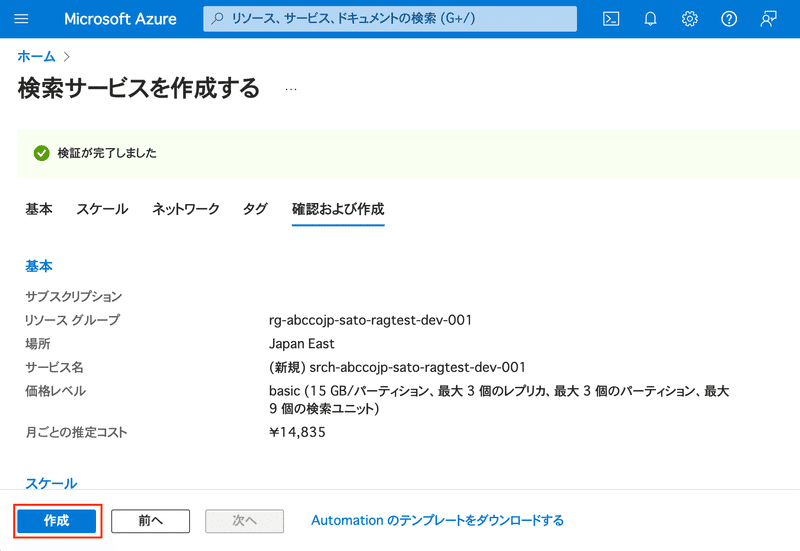This screenshot has height=551, width=800.
Task: Click the 月ごとの推定コスト label
Action: tap(76, 433)
